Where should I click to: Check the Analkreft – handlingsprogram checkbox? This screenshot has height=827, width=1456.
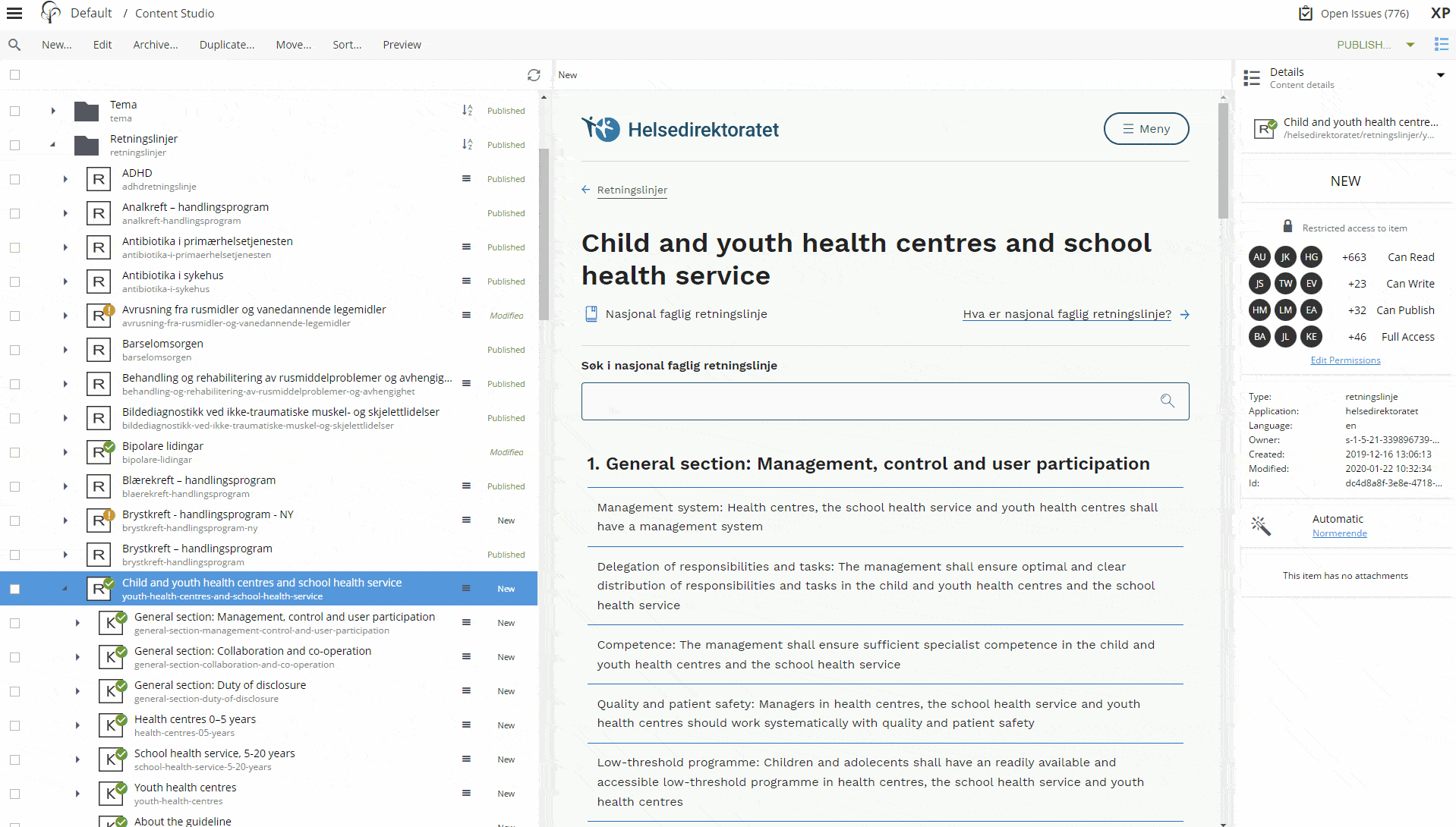click(x=14, y=213)
